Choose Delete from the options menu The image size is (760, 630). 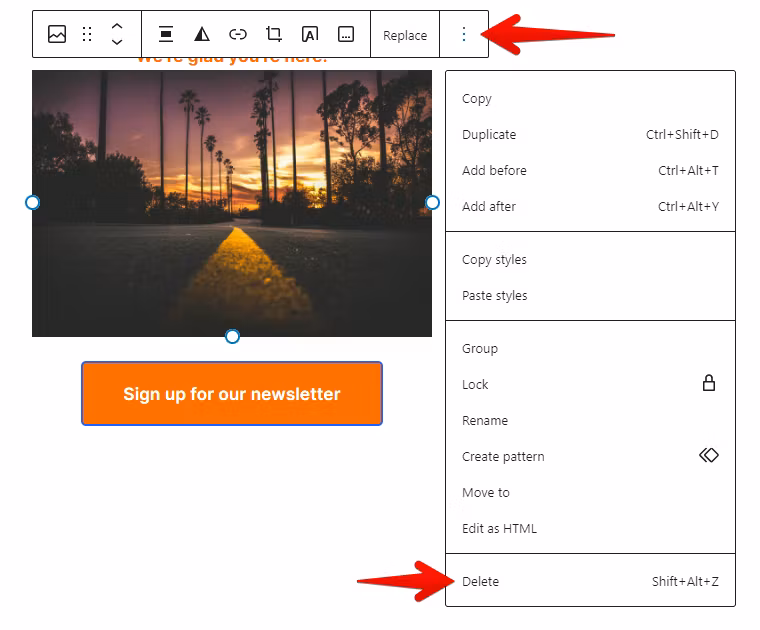[590, 581]
